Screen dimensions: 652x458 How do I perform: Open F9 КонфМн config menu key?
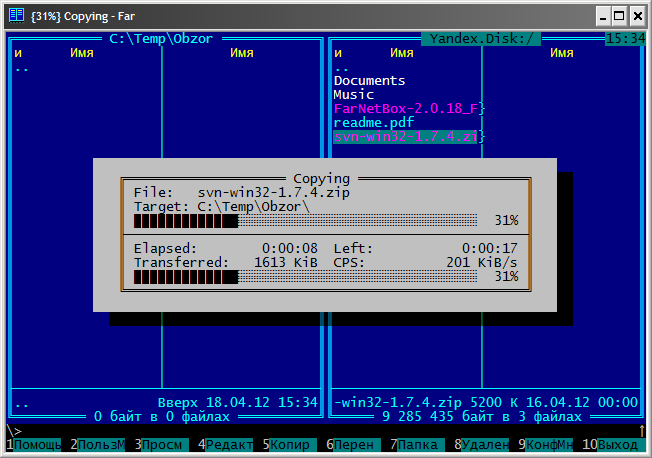[x=549, y=444]
